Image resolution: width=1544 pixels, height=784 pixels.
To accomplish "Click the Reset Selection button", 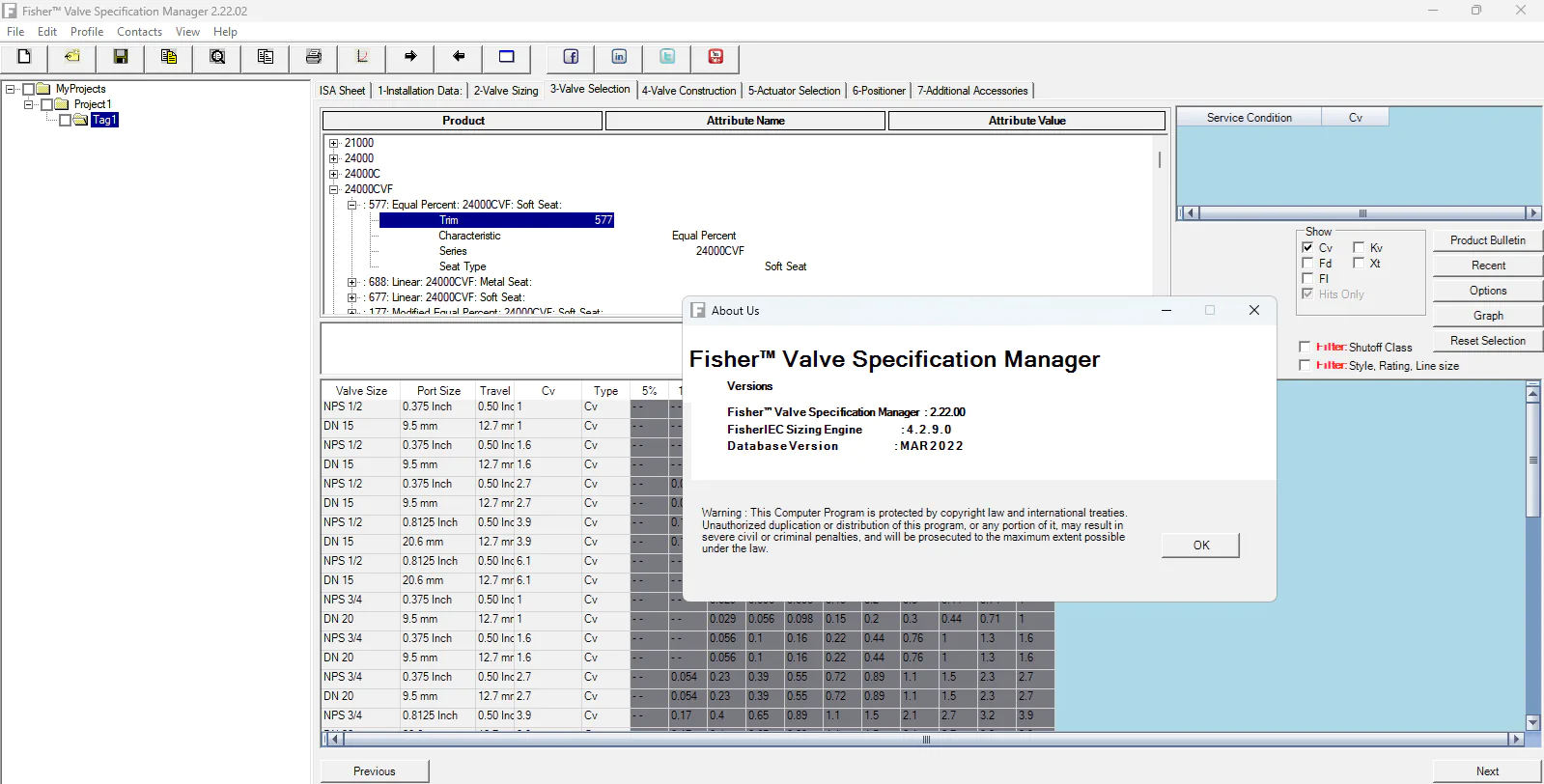I will (x=1487, y=341).
